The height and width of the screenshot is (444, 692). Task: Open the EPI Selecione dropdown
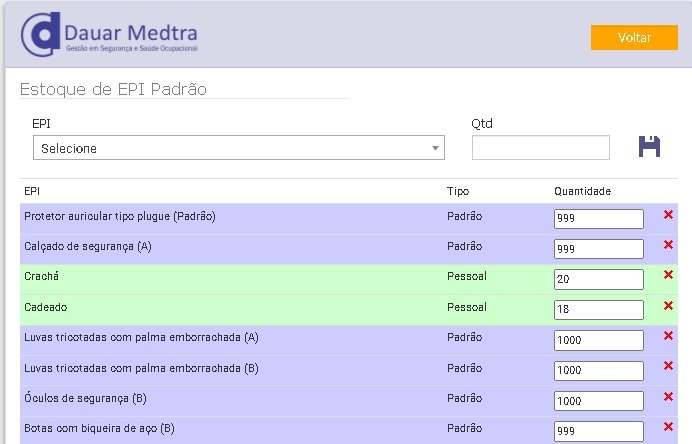coord(239,147)
